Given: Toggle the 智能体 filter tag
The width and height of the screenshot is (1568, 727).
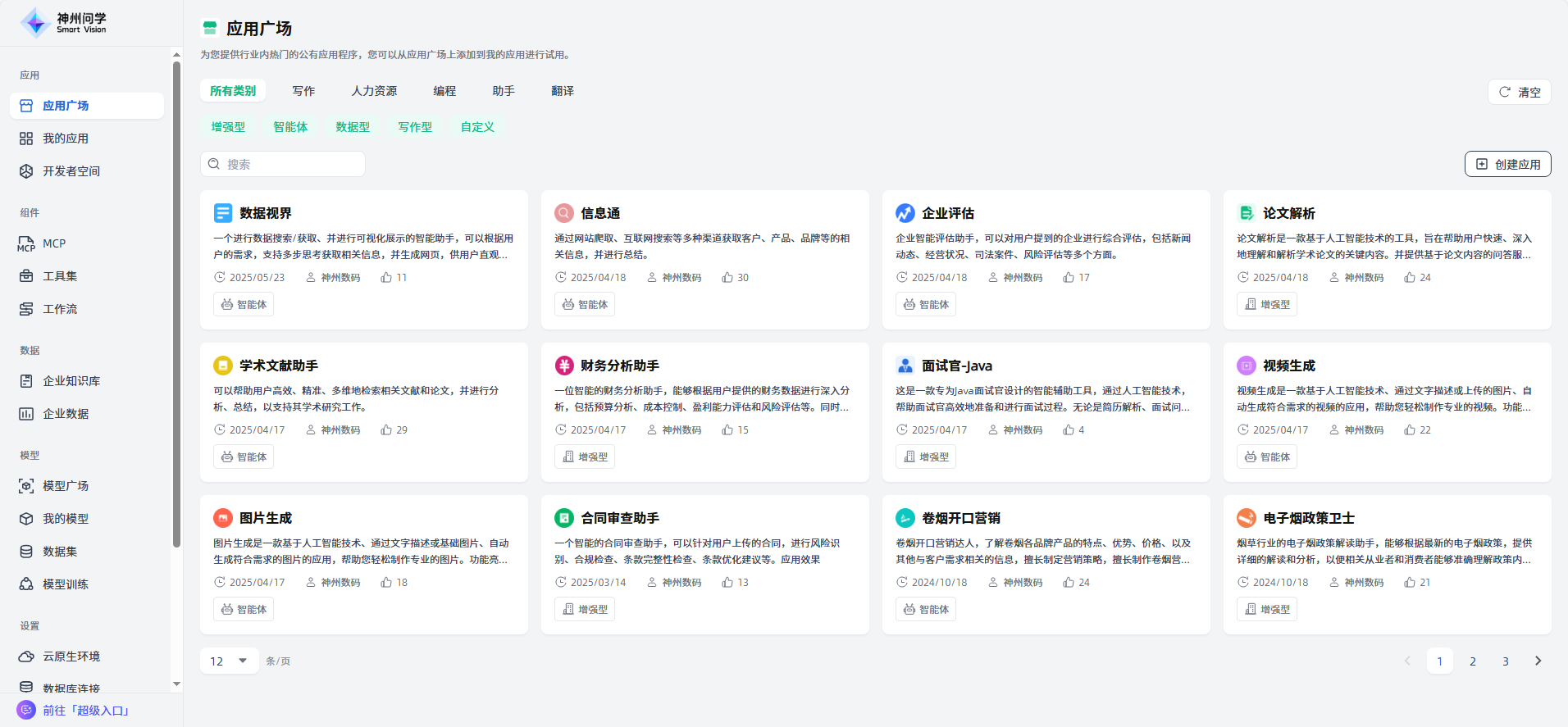Looking at the screenshot, I should 290,127.
